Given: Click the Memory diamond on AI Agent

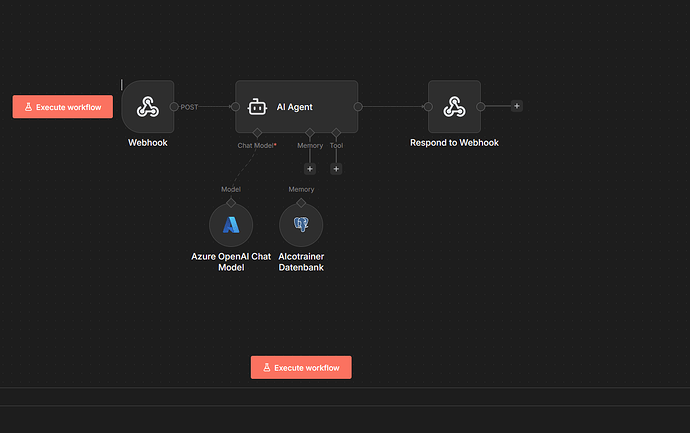Looking at the screenshot, I should (x=310, y=132).
